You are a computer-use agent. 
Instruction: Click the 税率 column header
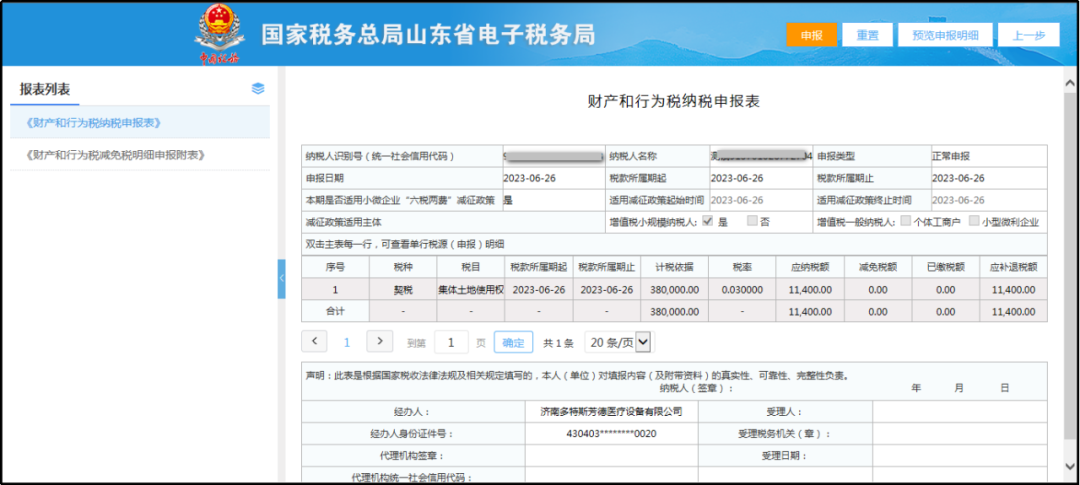coord(742,267)
